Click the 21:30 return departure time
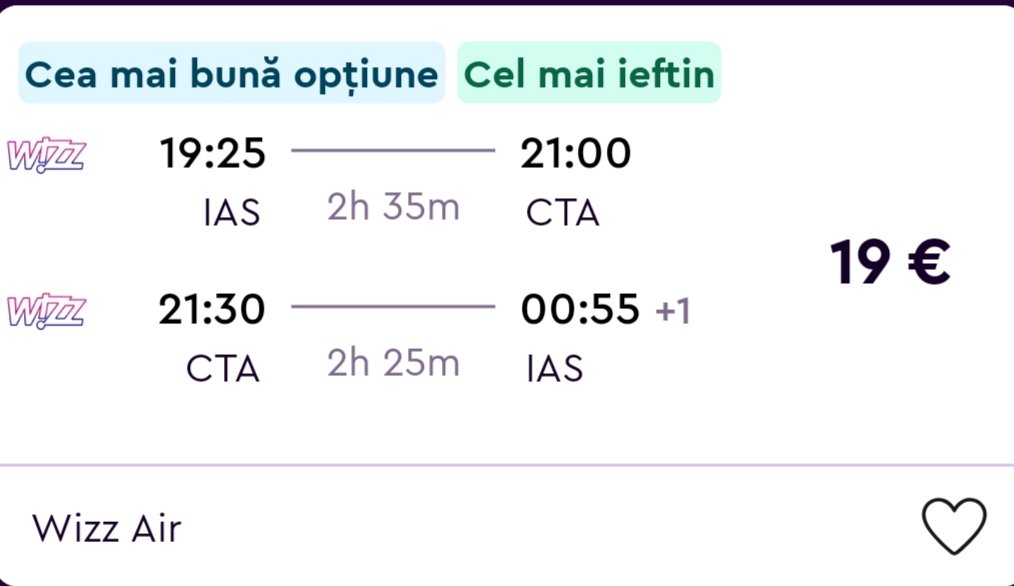Viewport: 1014px width, 586px height. (212, 311)
